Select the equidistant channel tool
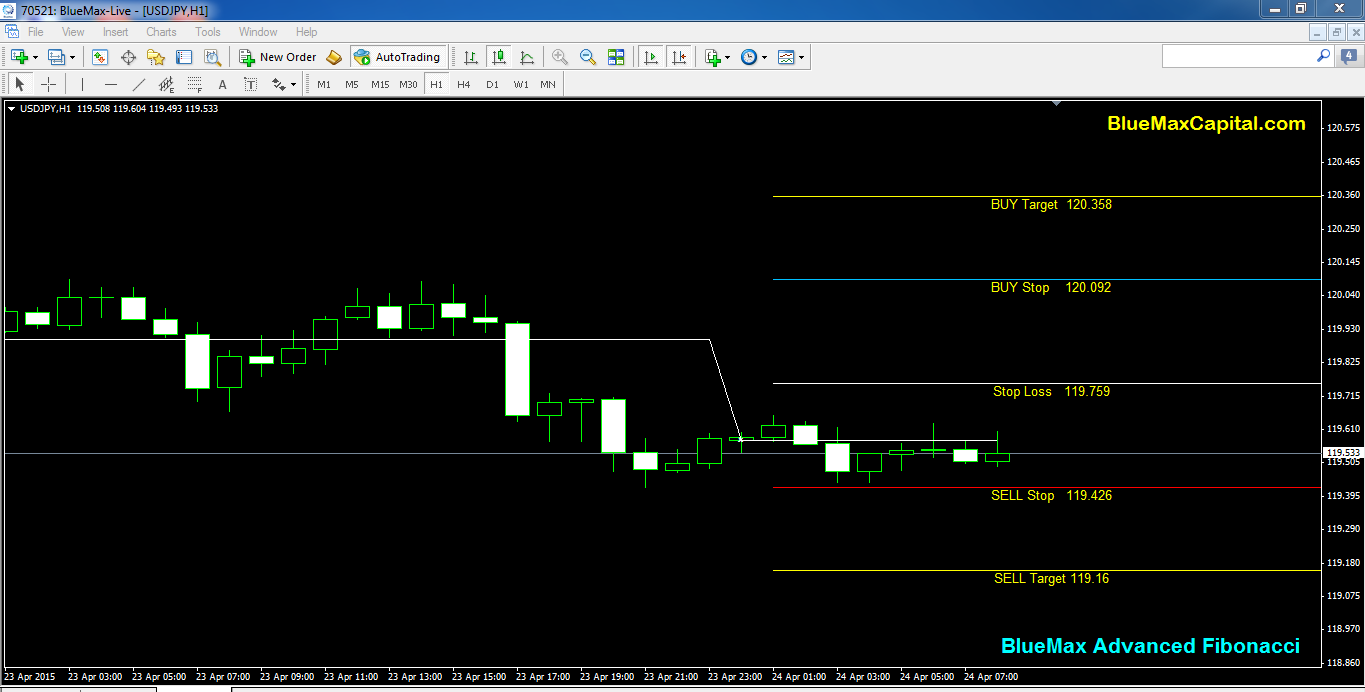This screenshot has height=692, width=1365. (166, 84)
